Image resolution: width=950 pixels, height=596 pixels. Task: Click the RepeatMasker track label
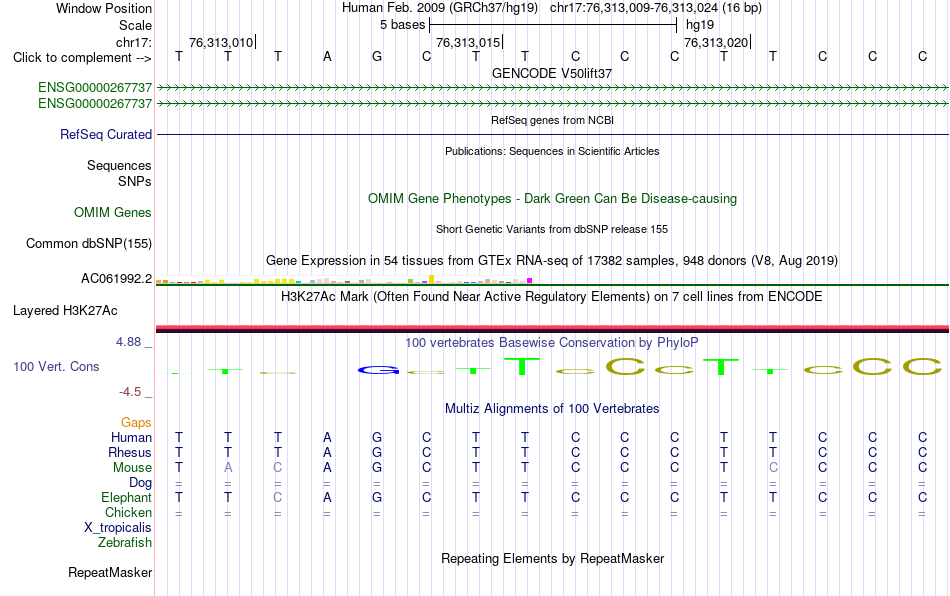pyautogui.click(x=110, y=572)
